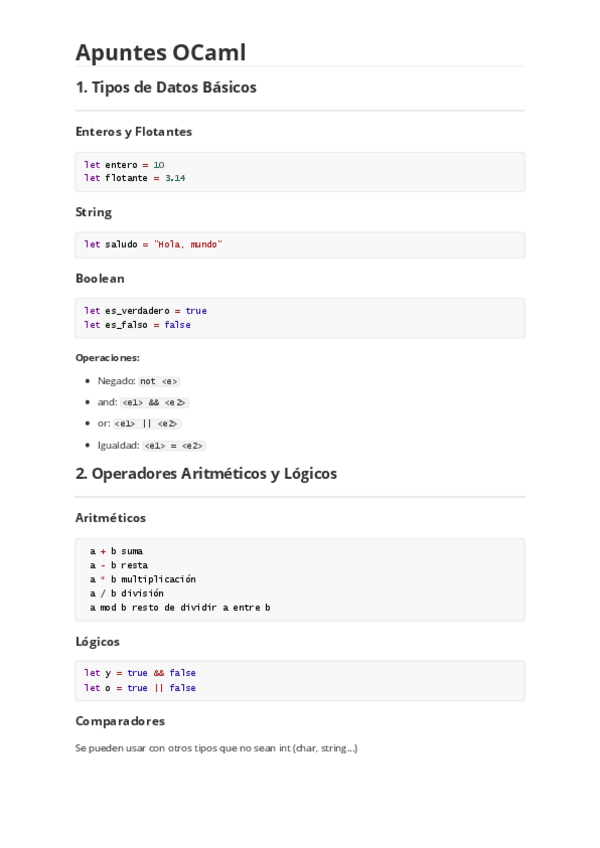
Task: Click the 'a mod b' code line
Action: [180, 607]
